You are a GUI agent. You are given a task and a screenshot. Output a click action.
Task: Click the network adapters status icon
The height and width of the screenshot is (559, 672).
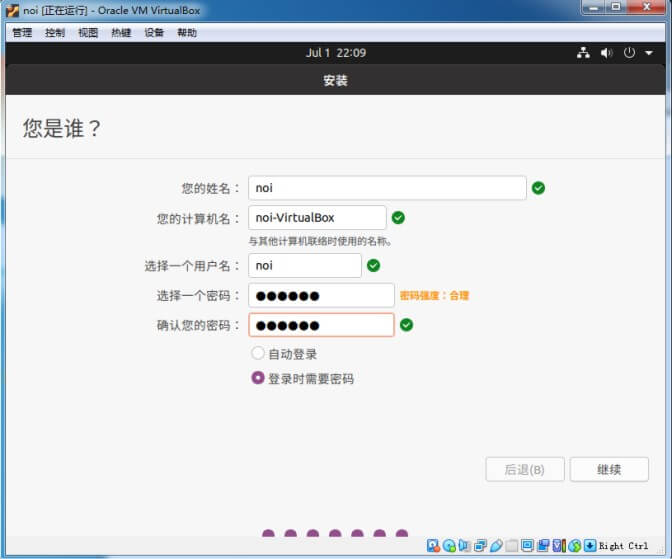pyautogui.click(x=480, y=546)
